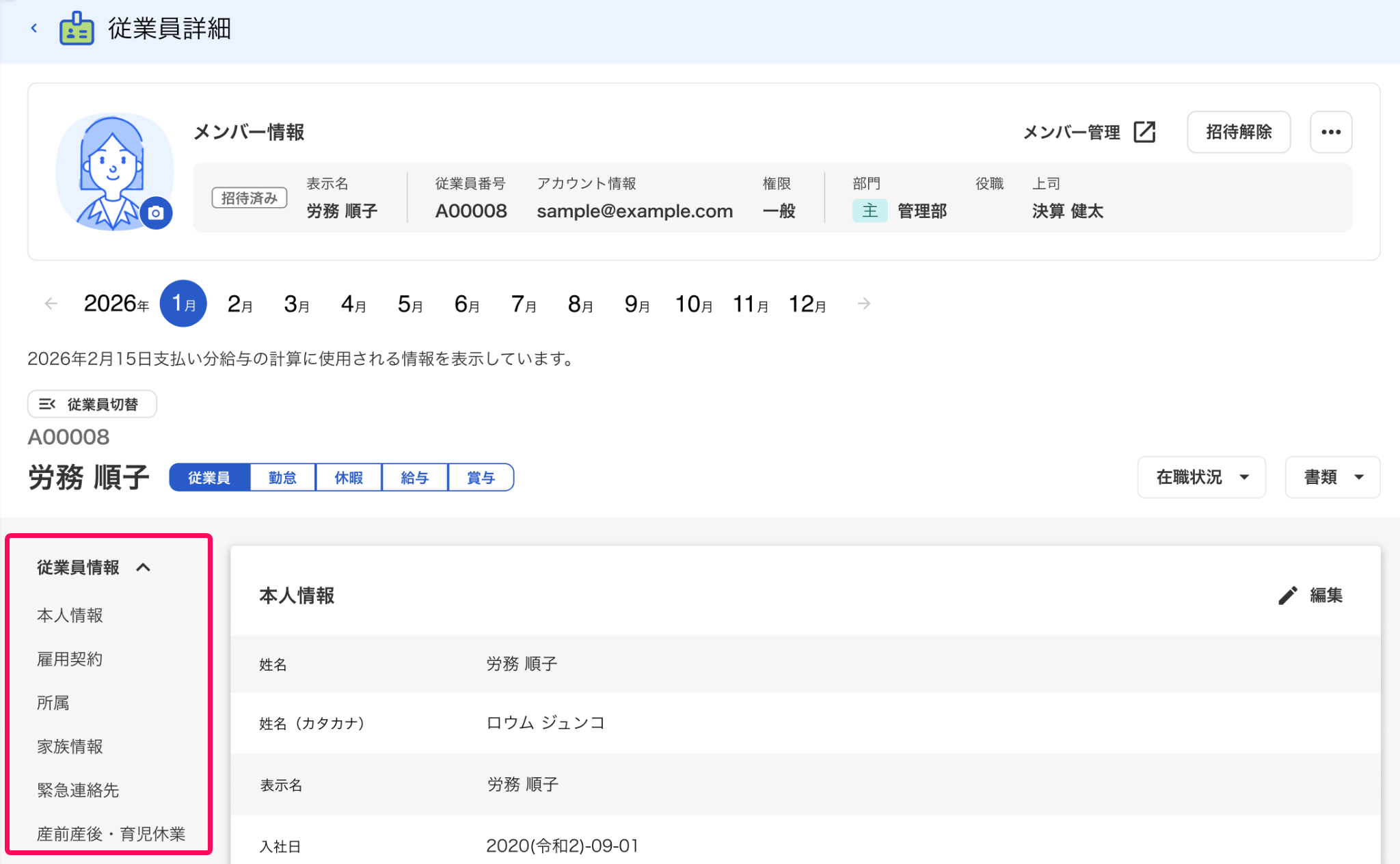The height and width of the screenshot is (864, 1400).
Task: Collapse the 従業員情報 sidebar section
Action: (x=94, y=567)
